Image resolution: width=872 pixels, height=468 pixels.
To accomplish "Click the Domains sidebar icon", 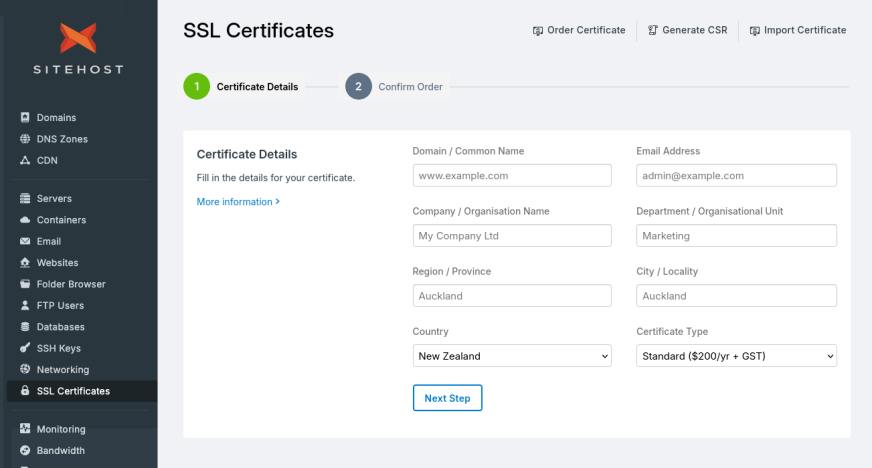I will tap(25, 118).
